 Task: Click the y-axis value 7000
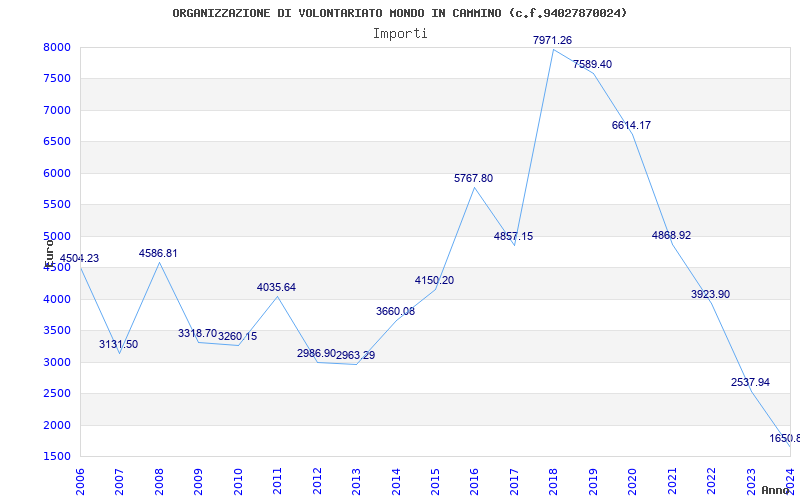pyautogui.click(x=57, y=110)
